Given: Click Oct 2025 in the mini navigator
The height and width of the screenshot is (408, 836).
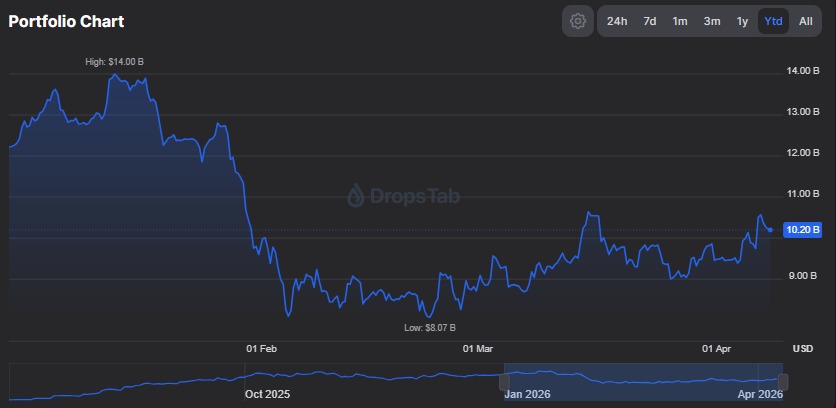Looking at the screenshot, I should (x=267, y=394).
